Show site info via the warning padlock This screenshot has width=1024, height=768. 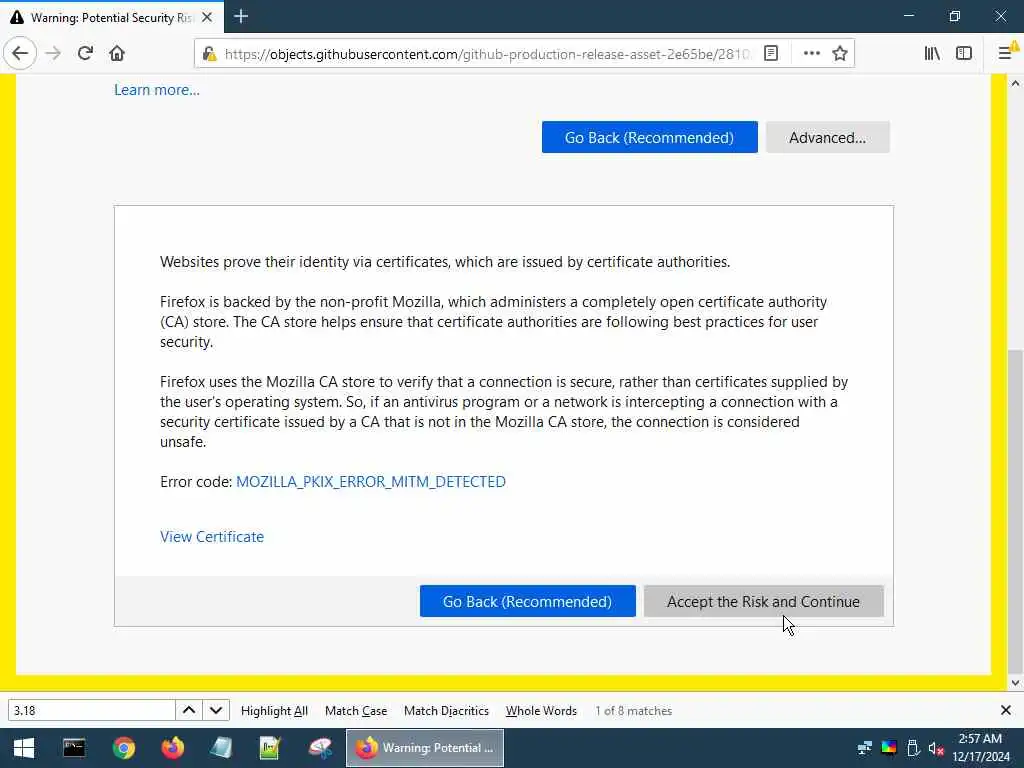(x=209, y=54)
